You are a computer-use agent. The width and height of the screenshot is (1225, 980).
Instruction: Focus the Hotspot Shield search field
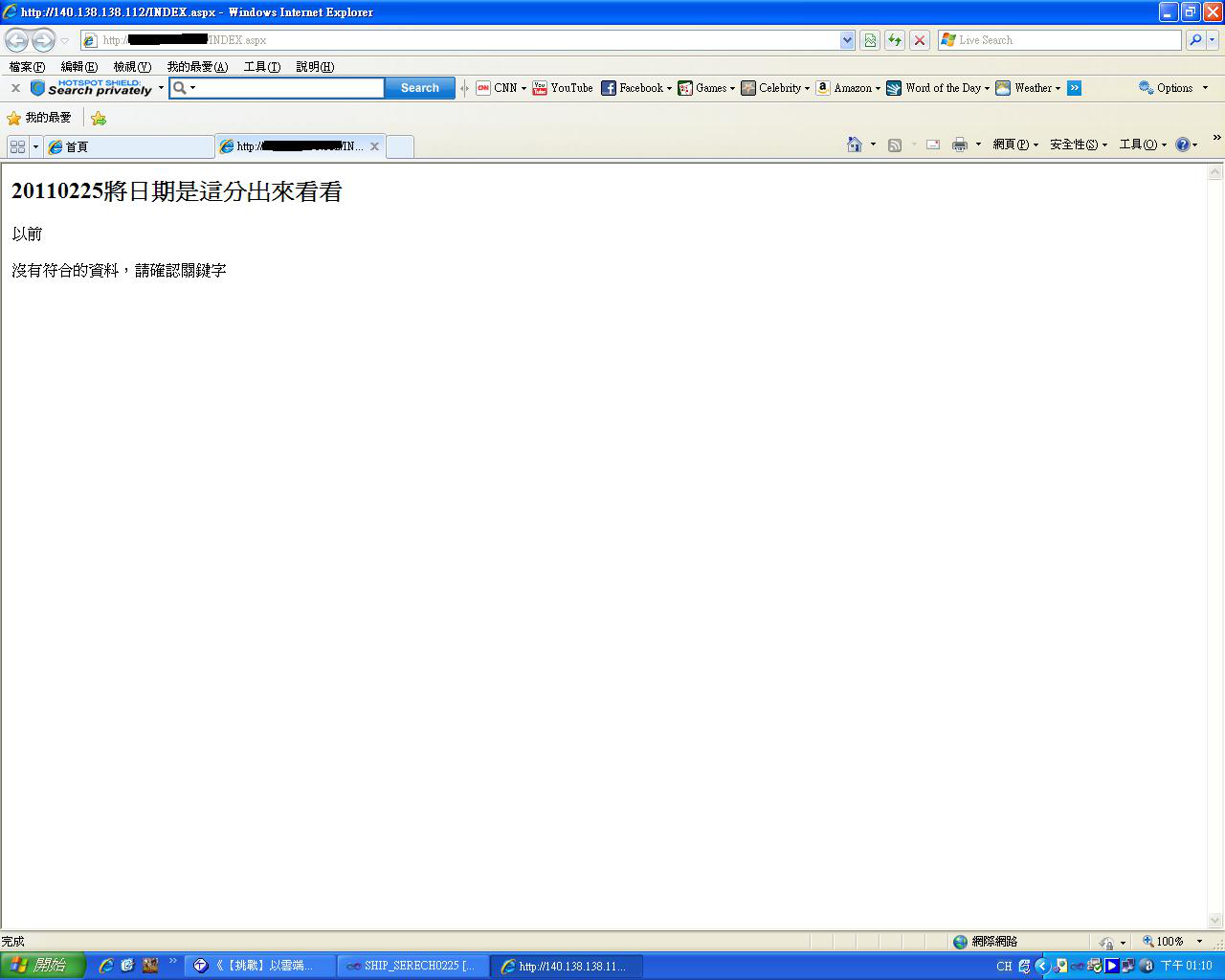(288, 88)
